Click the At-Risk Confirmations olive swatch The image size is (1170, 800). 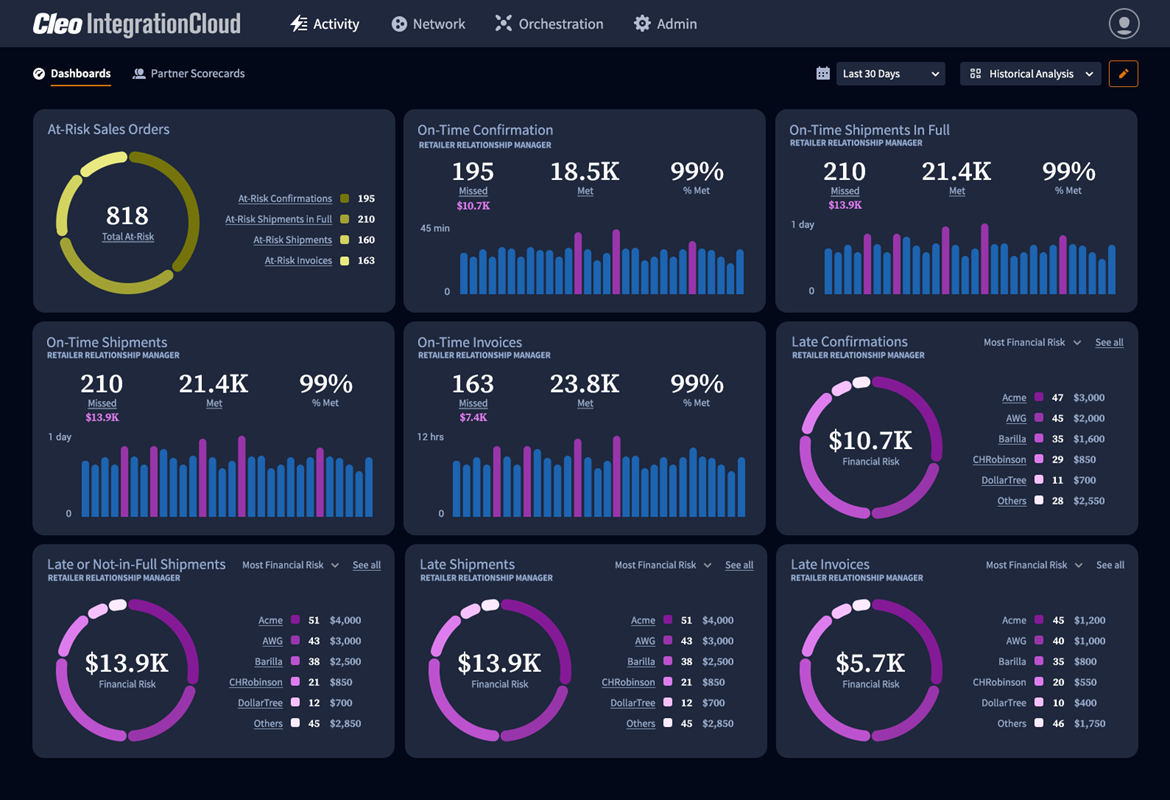pos(345,199)
